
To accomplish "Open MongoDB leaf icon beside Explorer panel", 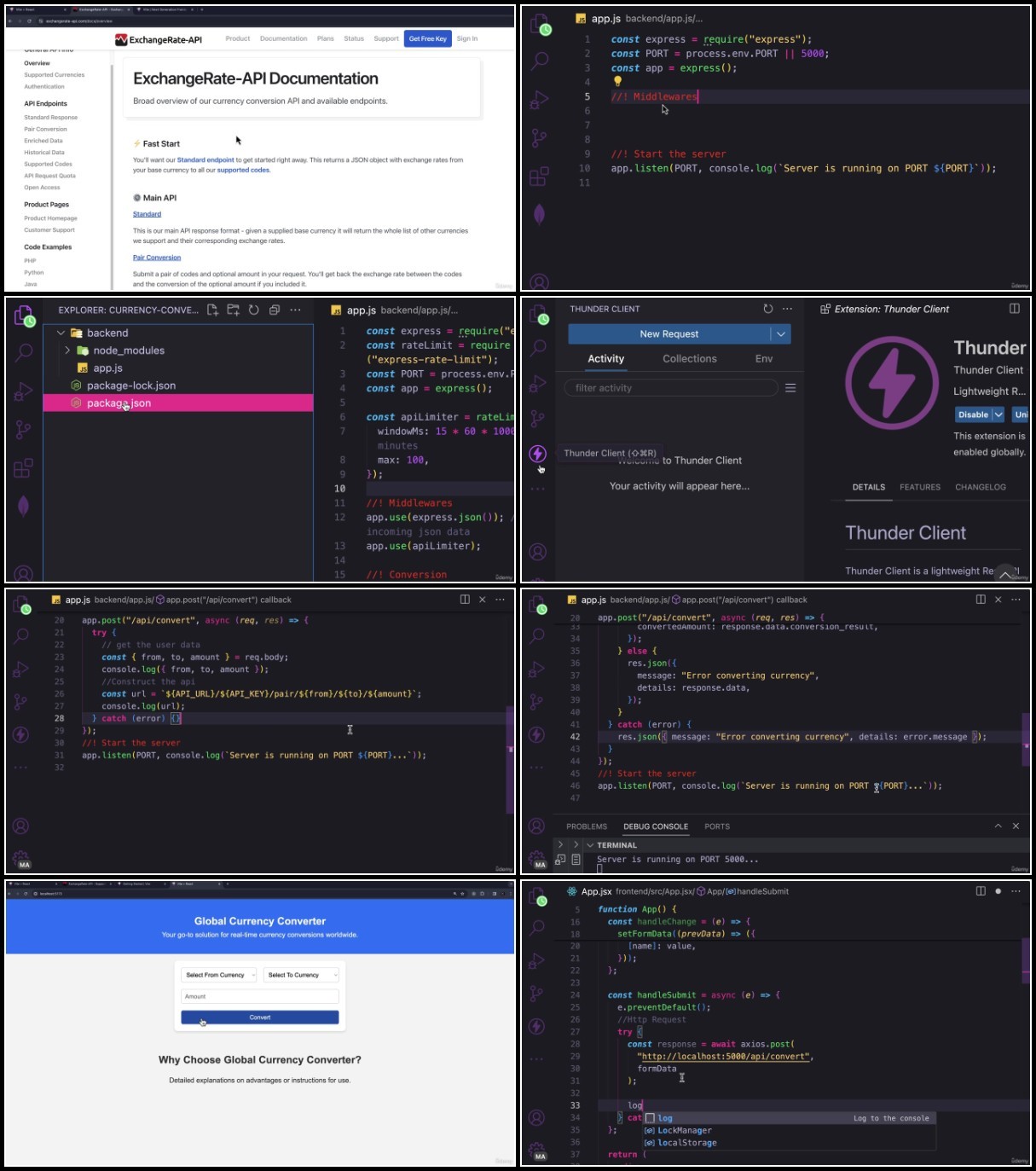I will [x=24, y=507].
